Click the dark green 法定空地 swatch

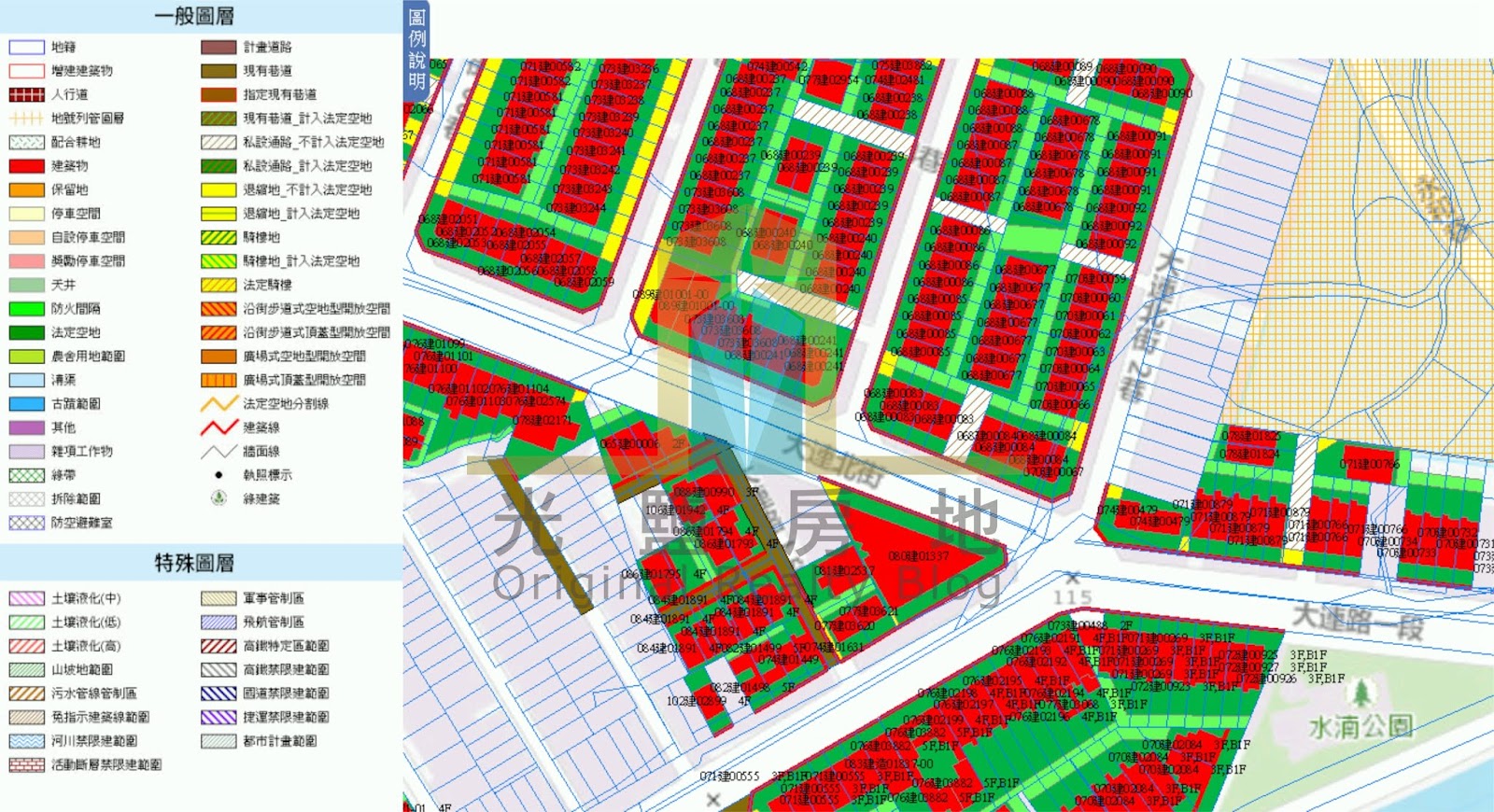pyautogui.click(x=26, y=332)
